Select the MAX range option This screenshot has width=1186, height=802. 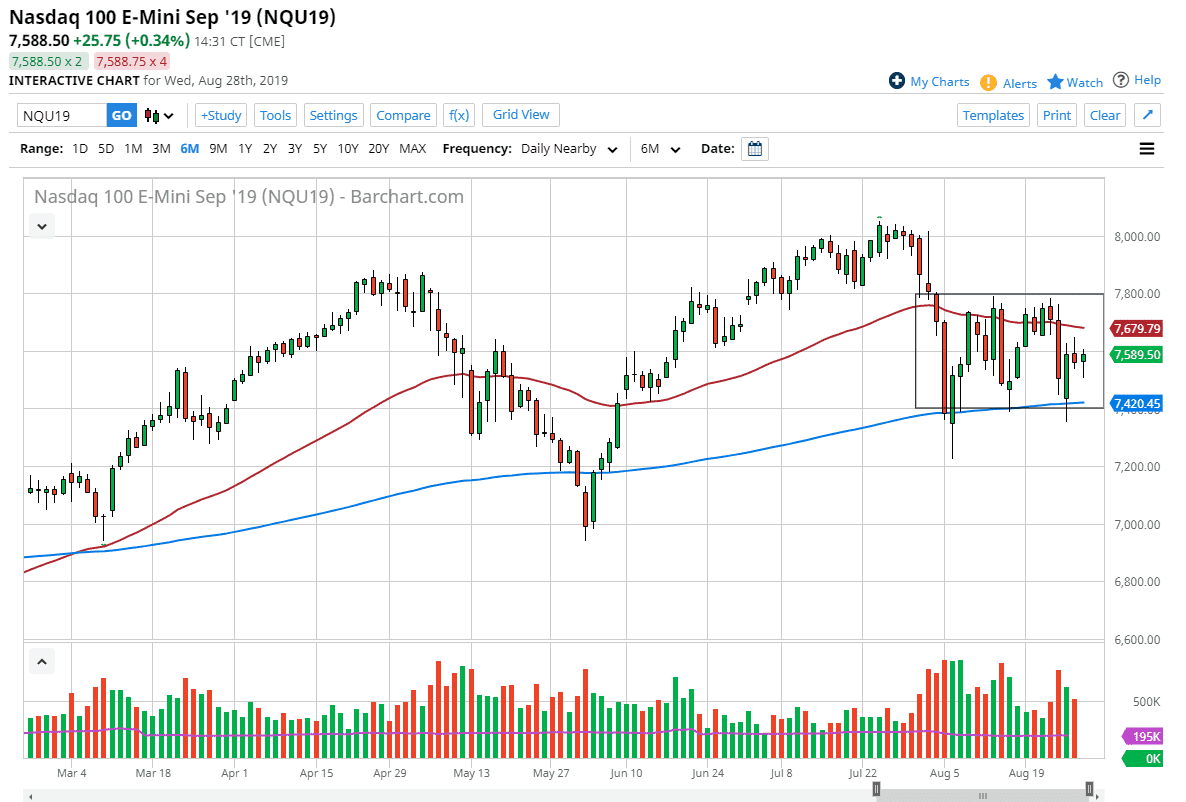(x=412, y=148)
